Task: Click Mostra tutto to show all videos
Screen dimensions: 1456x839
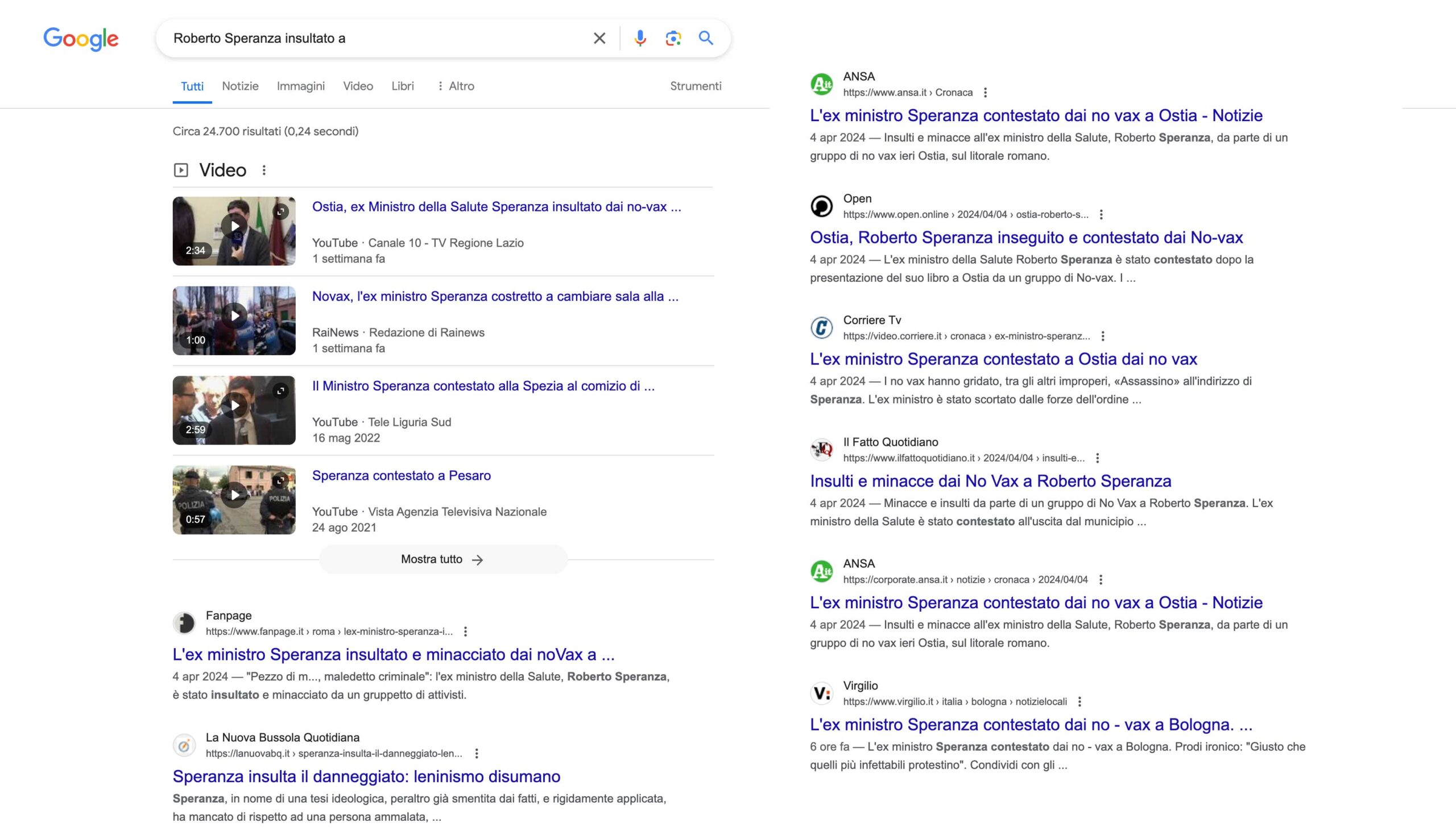Action: coord(442,559)
